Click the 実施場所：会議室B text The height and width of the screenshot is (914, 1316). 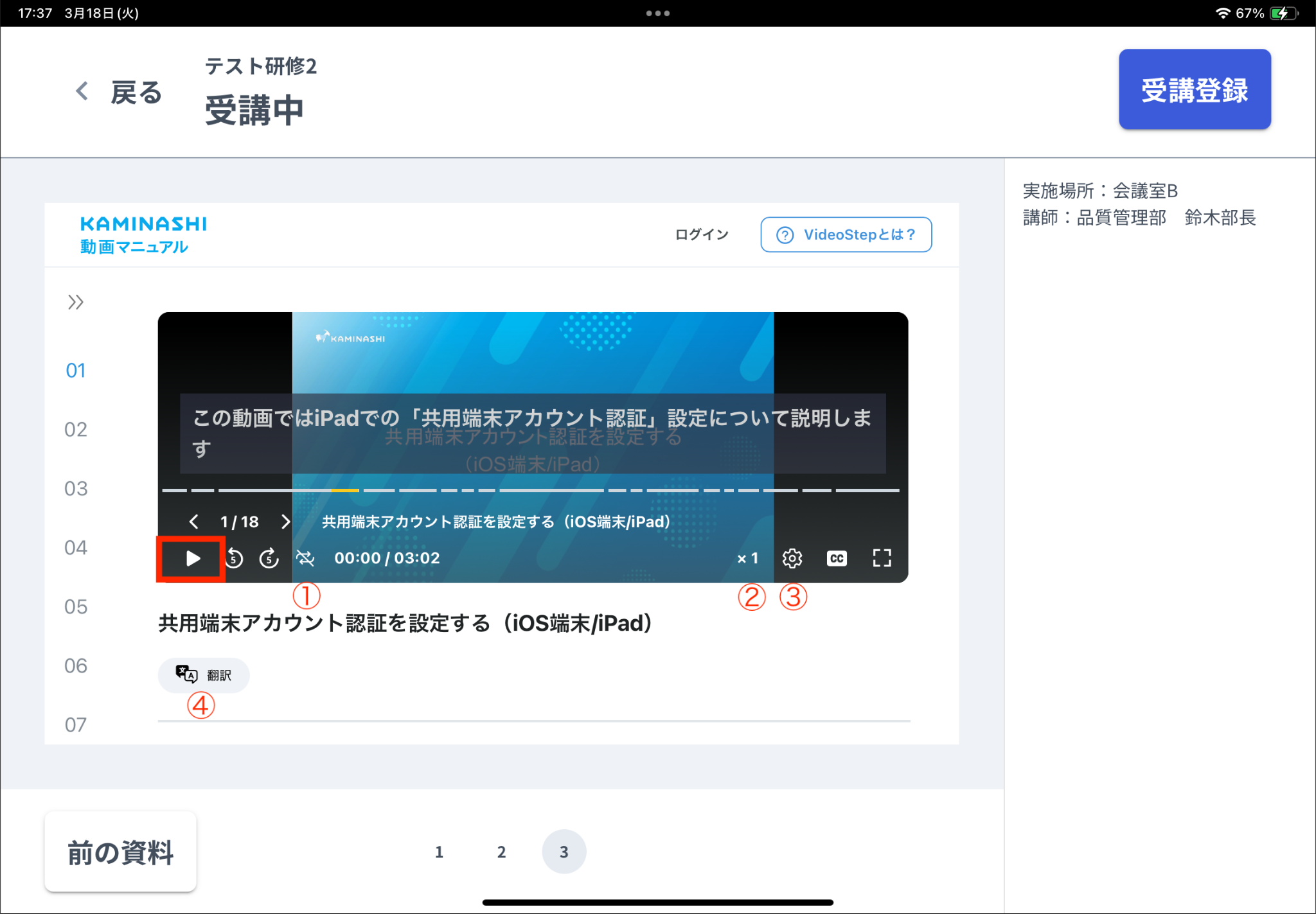tap(1100, 191)
